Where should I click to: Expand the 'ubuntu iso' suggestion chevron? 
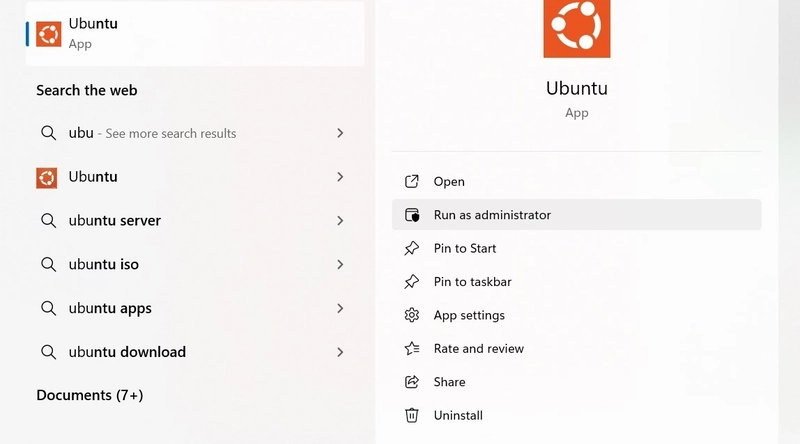(340, 264)
